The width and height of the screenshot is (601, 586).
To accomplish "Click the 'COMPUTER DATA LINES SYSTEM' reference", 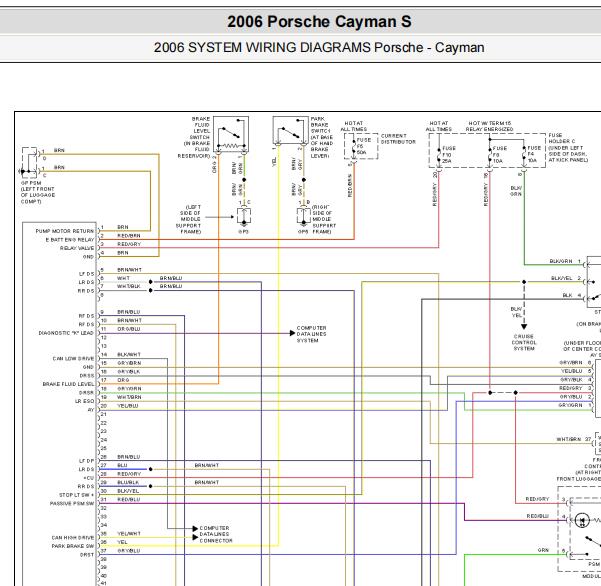I will pos(311,334).
